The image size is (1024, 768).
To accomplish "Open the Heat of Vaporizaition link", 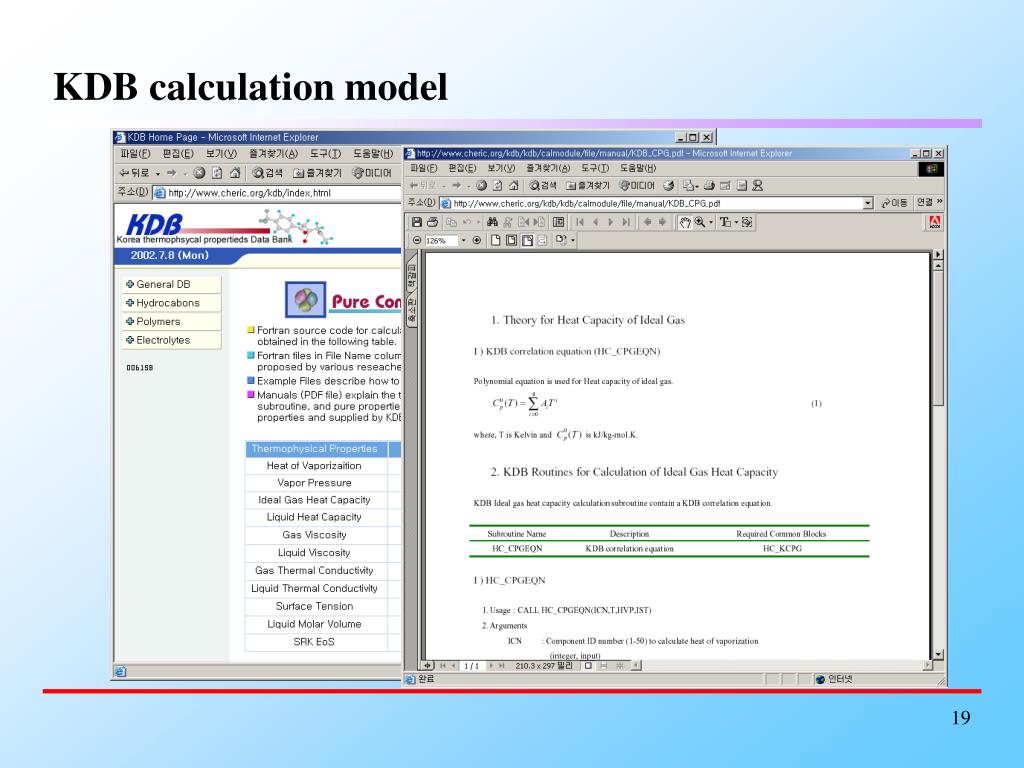I will click(x=314, y=466).
